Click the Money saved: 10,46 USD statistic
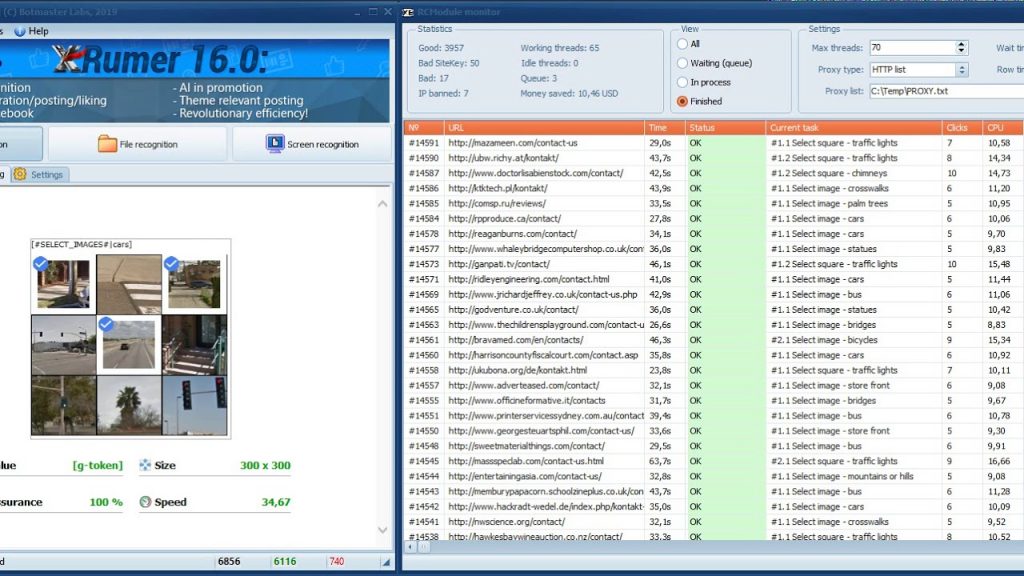Screen dimensions: 1024x576 (x=569, y=93)
